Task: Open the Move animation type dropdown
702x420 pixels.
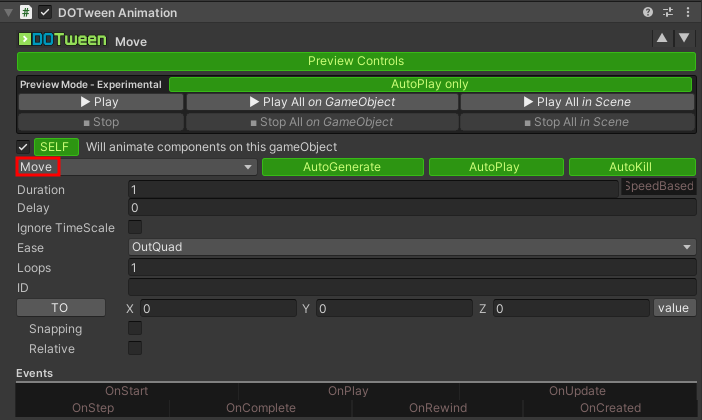Action: click(x=137, y=167)
